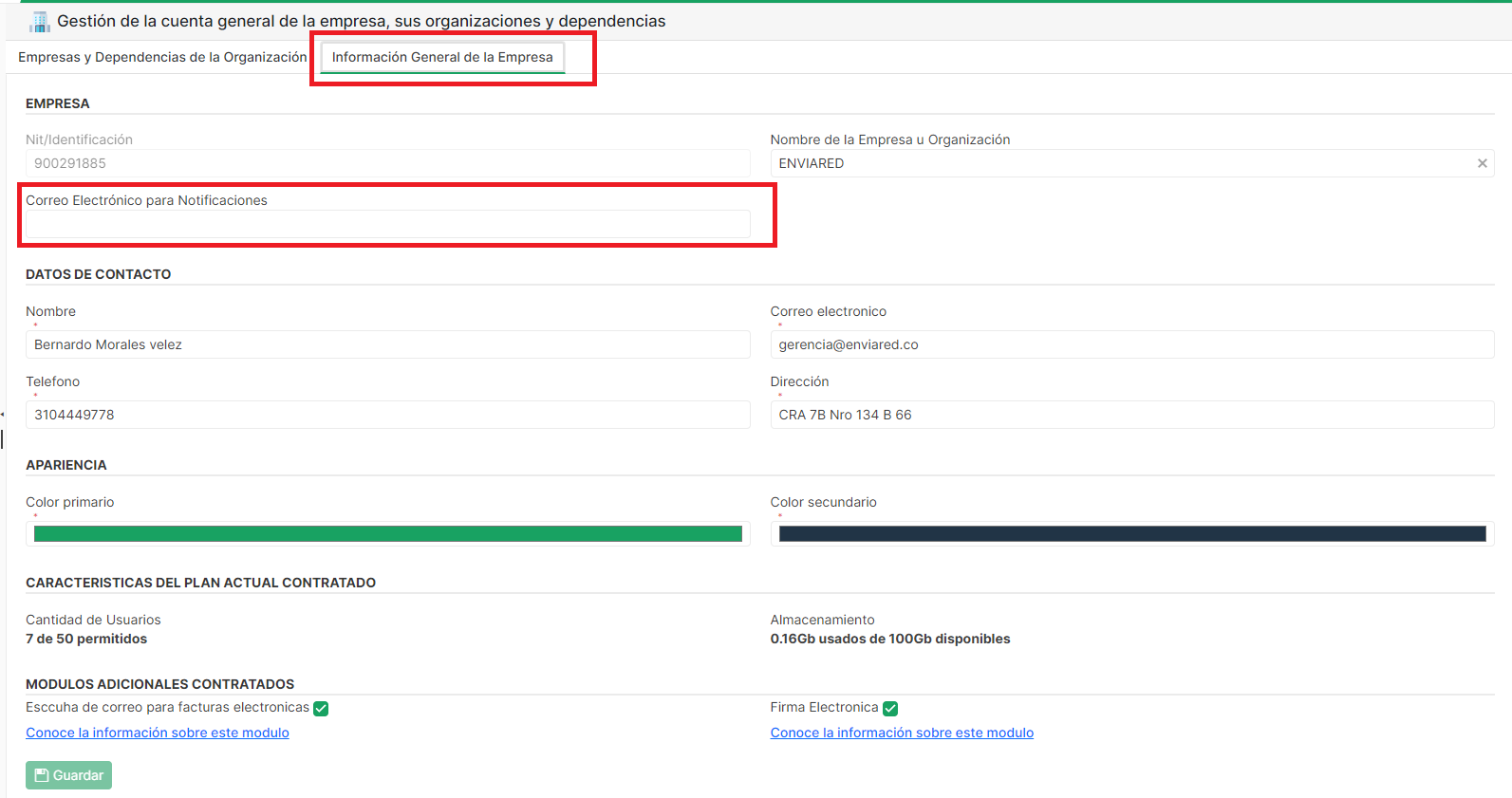Toggle the Escucha de correo facturas checkbox

(x=321, y=709)
